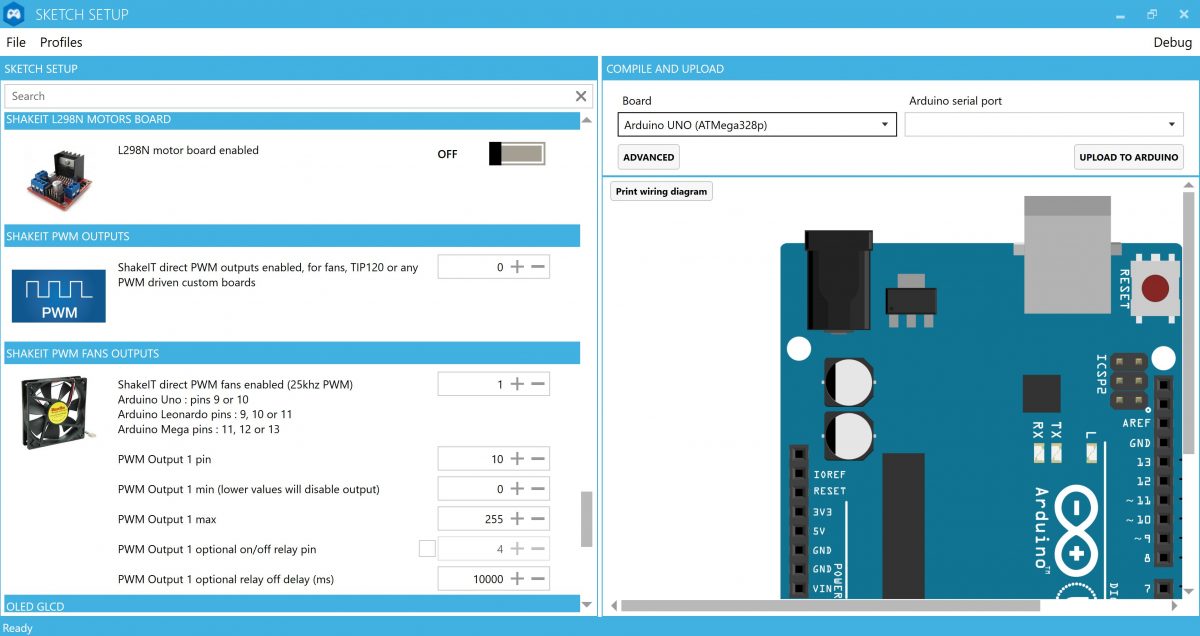Image resolution: width=1200 pixels, height=636 pixels.
Task: Clear the search box with X icon
Action: coord(581,96)
